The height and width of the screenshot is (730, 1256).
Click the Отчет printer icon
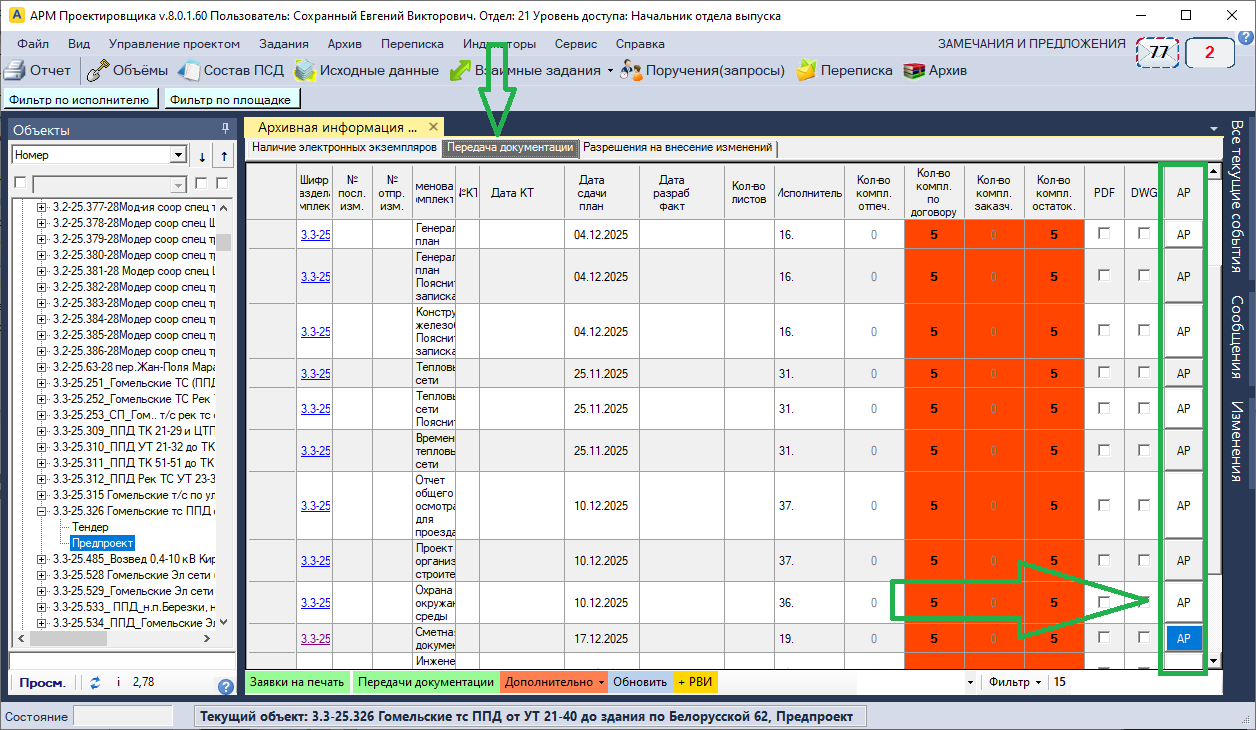click(14, 71)
